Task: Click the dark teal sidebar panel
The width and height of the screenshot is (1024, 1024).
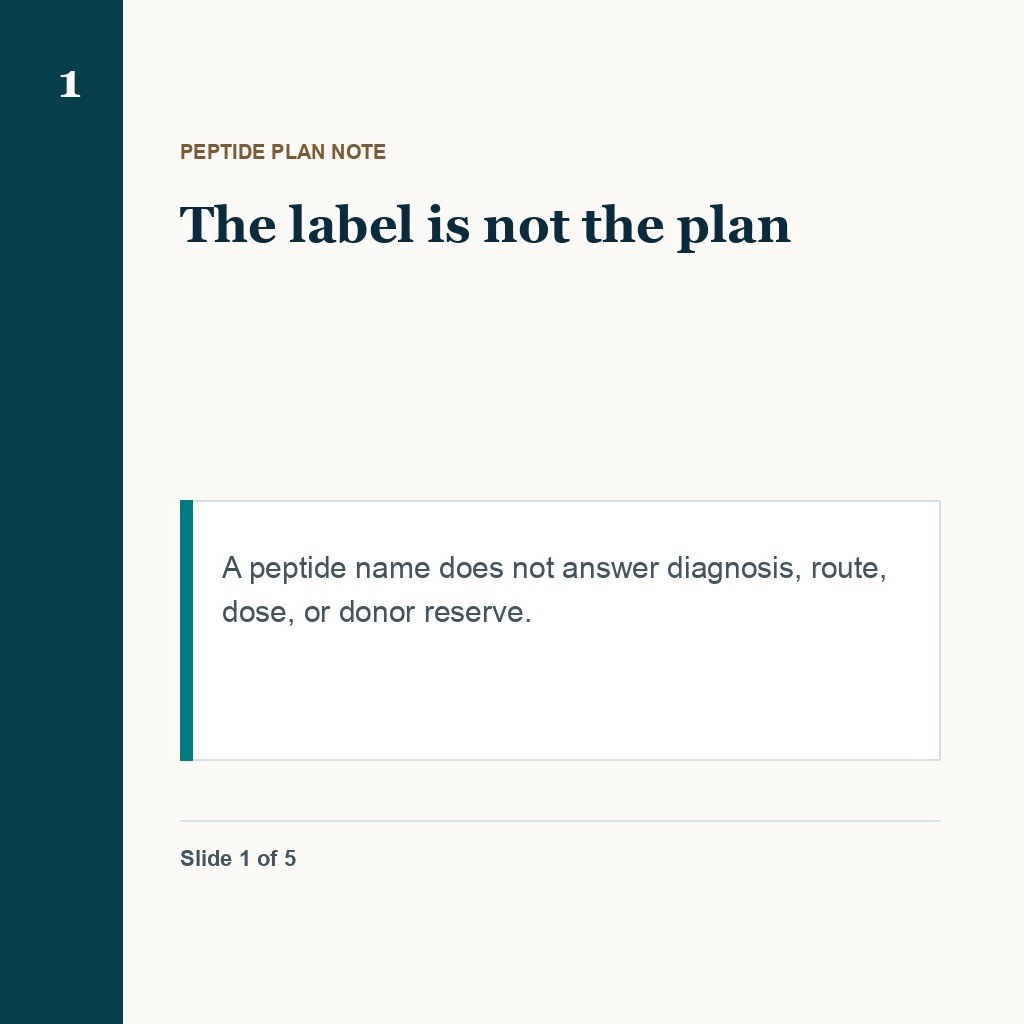Action: pos(61,512)
